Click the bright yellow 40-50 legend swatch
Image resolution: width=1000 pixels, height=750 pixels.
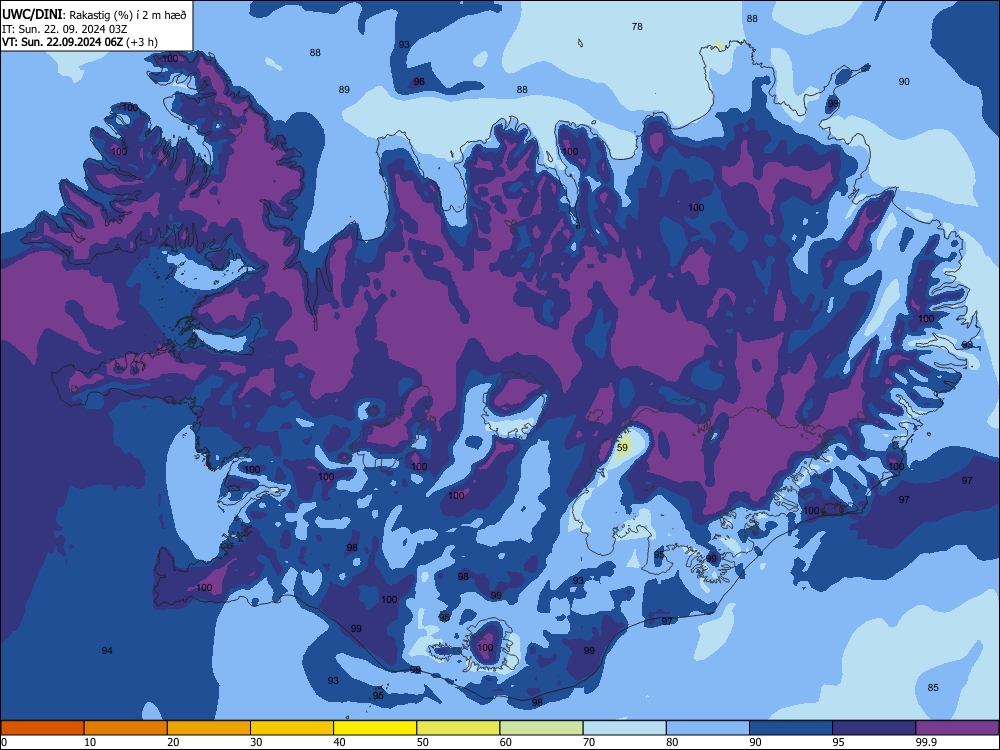375,728
